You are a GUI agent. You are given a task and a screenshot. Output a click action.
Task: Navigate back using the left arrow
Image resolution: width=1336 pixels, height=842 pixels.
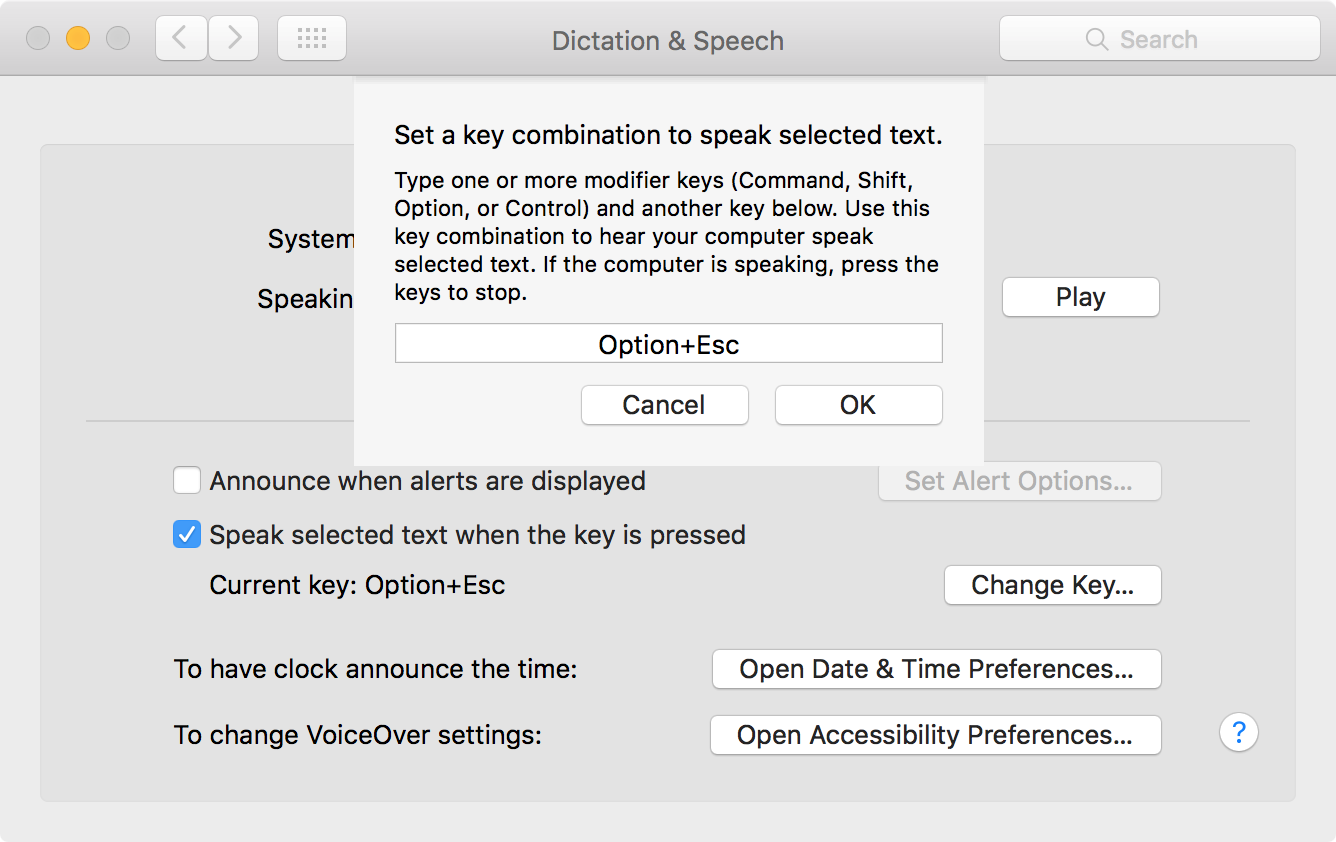[x=181, y=38]
